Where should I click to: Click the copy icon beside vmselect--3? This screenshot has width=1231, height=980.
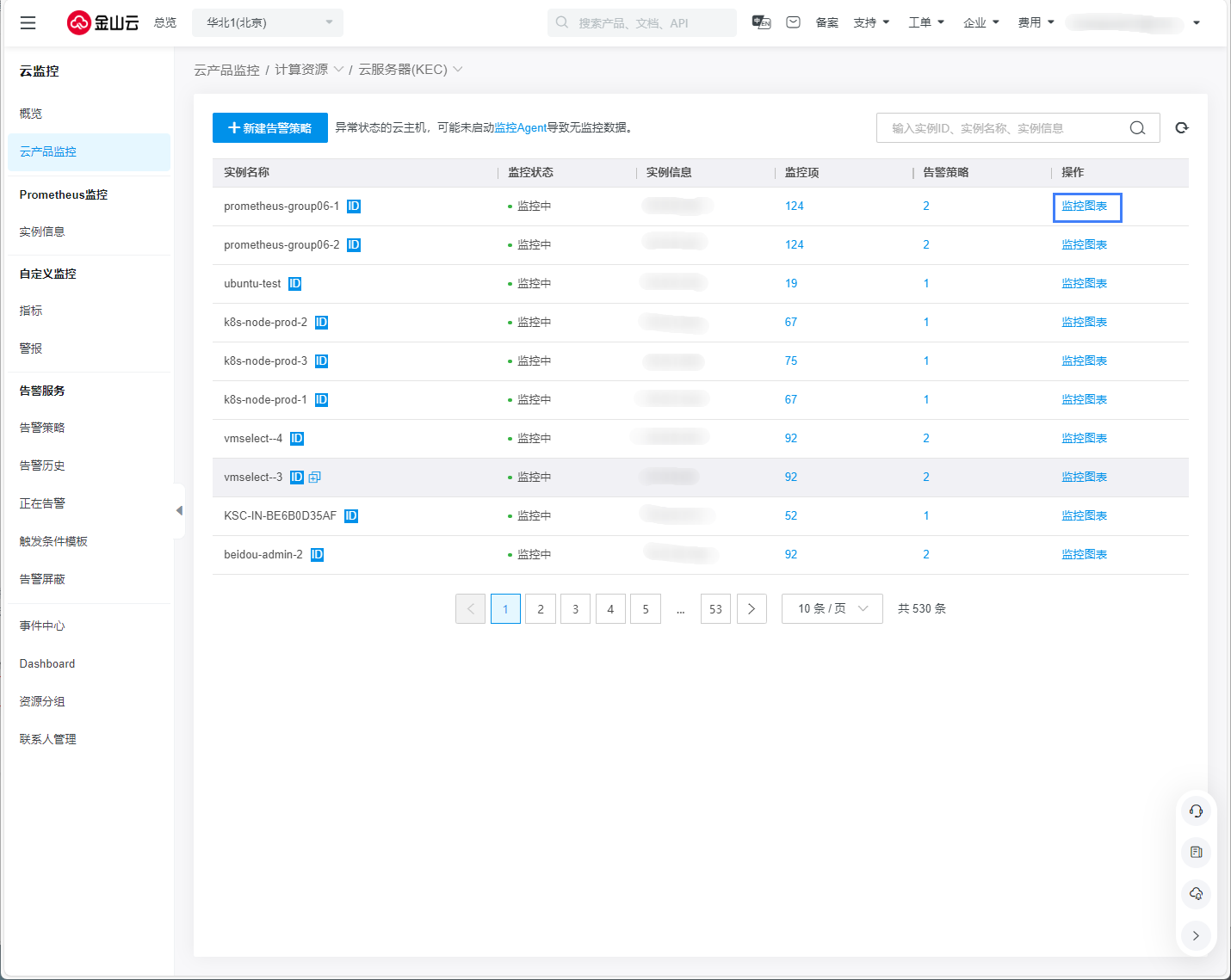tap(315, 478)
